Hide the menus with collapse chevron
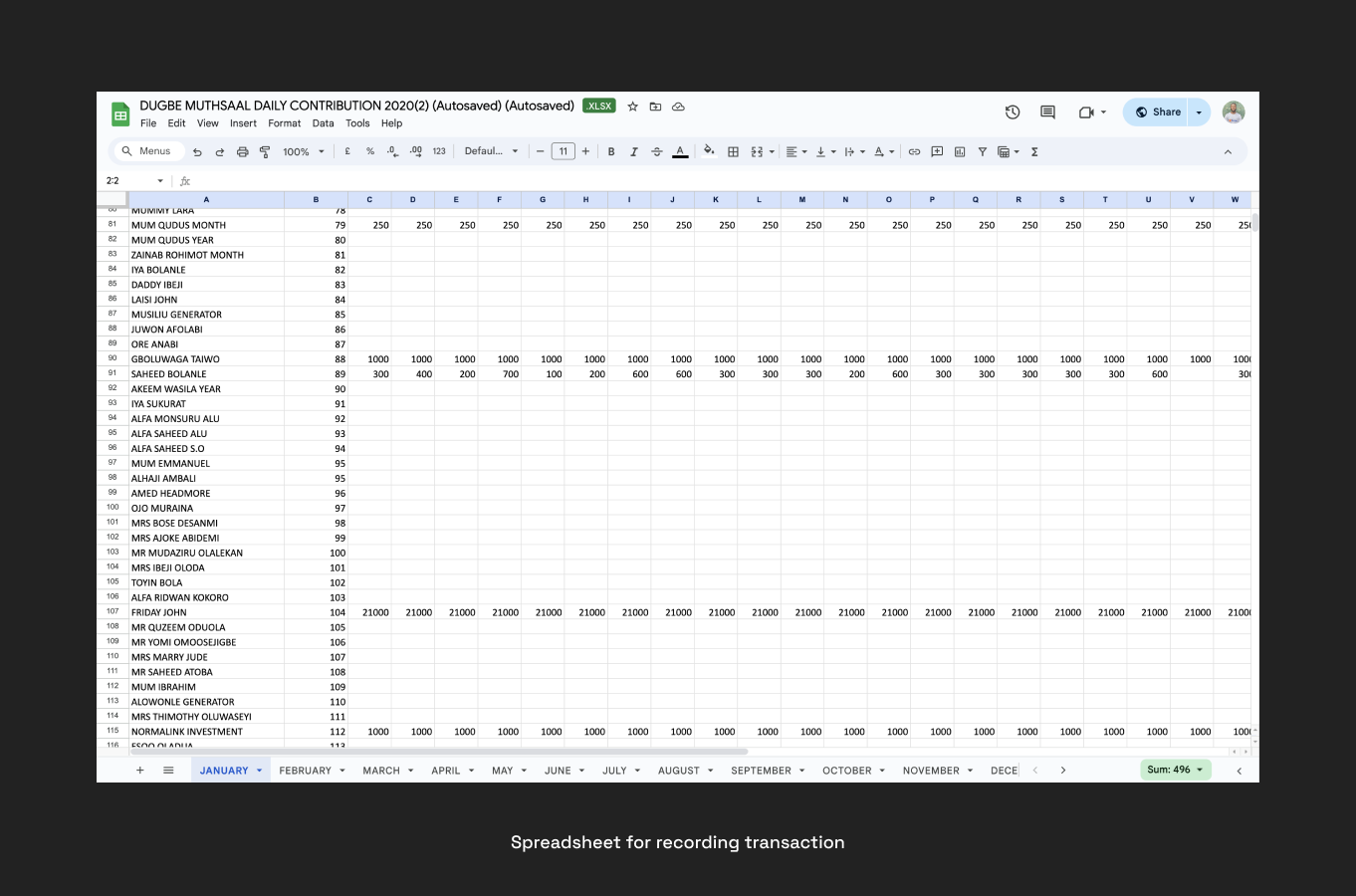The image size is (1356, 896). click(x=1228, y=151)
